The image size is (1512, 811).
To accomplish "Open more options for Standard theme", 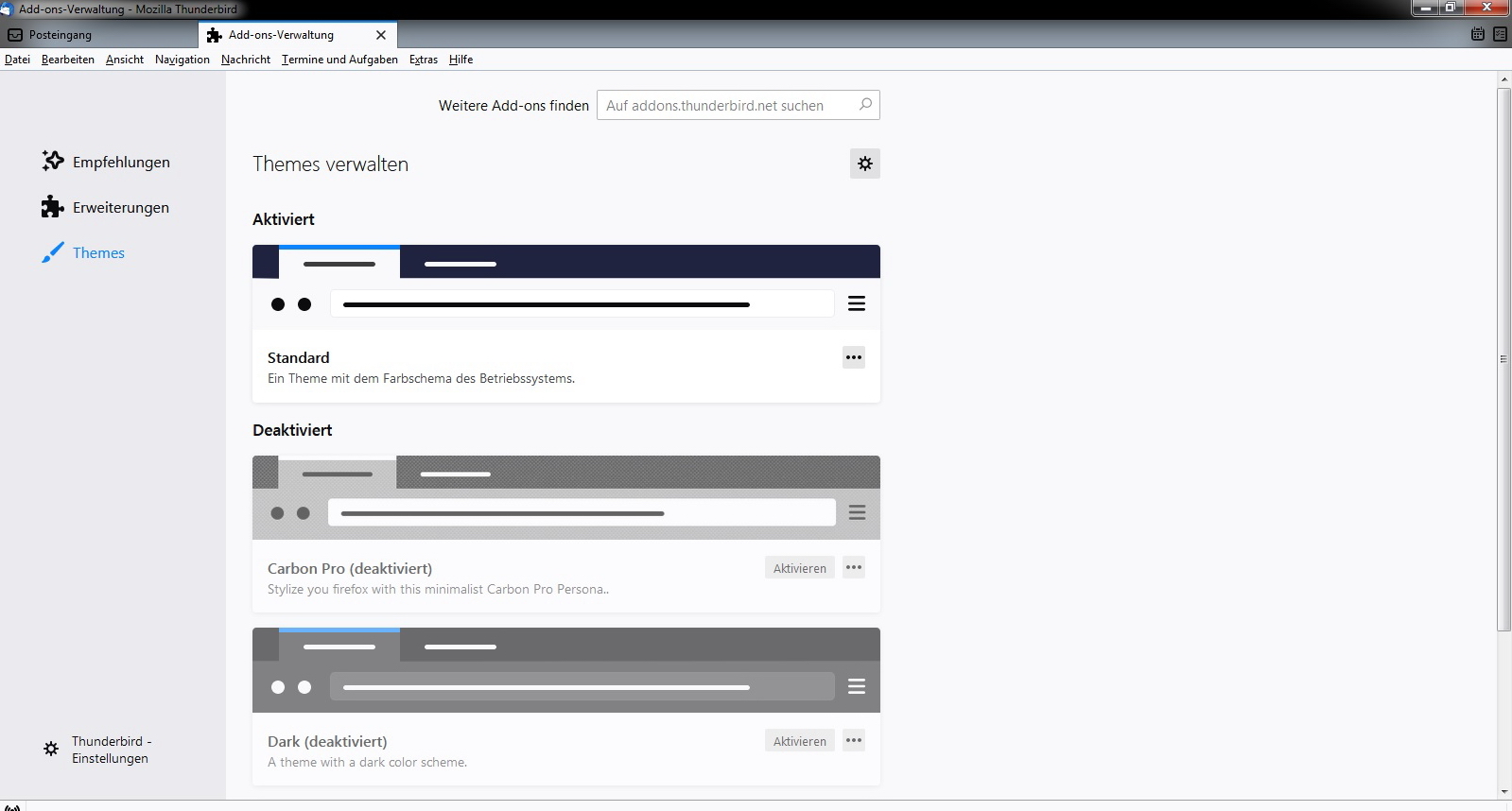I will click(854, 357).
